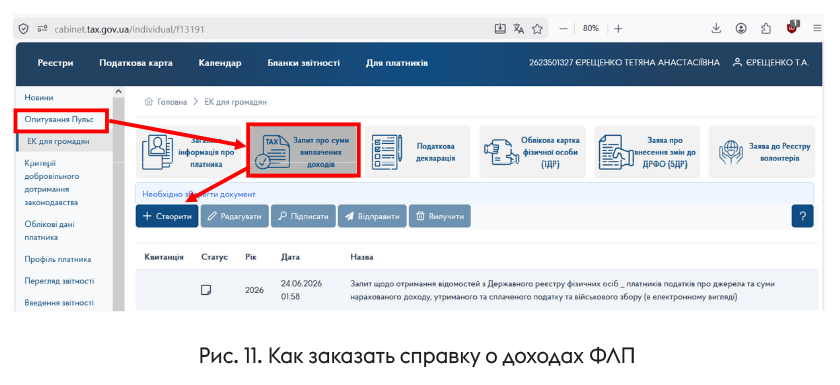Open the Податкова декларація card

(x=418, y=152)
